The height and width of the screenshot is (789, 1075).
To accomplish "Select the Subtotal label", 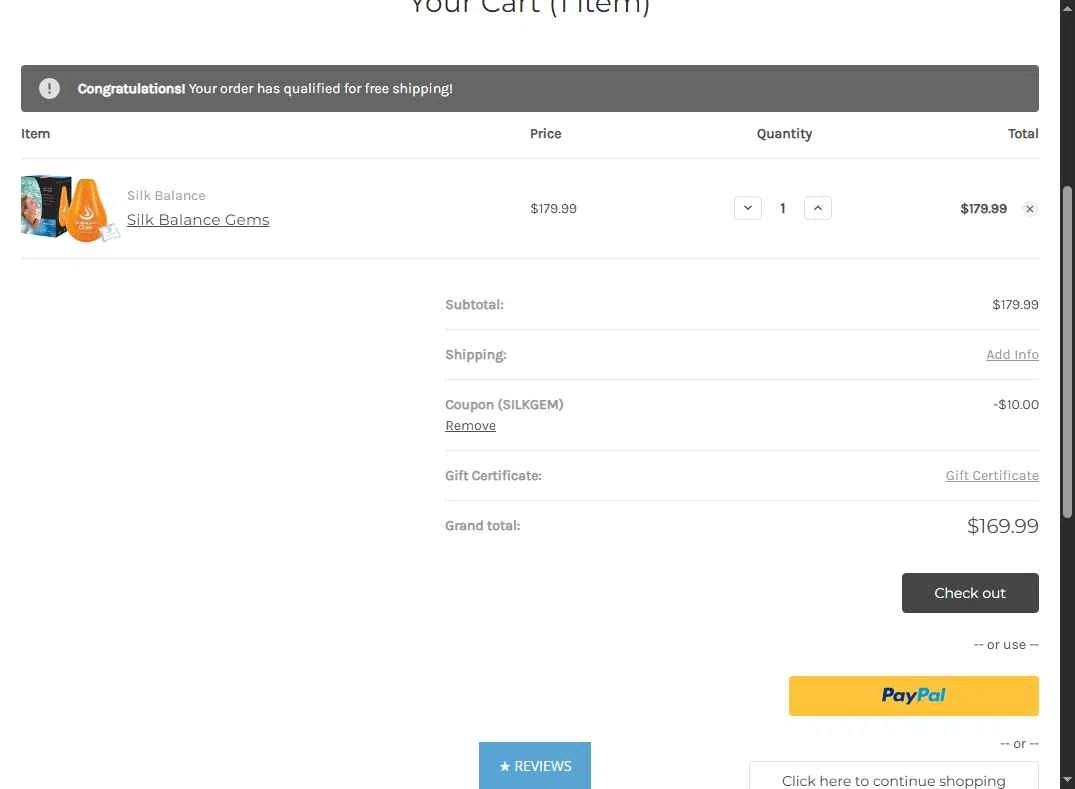I will (x=474, y=304).
